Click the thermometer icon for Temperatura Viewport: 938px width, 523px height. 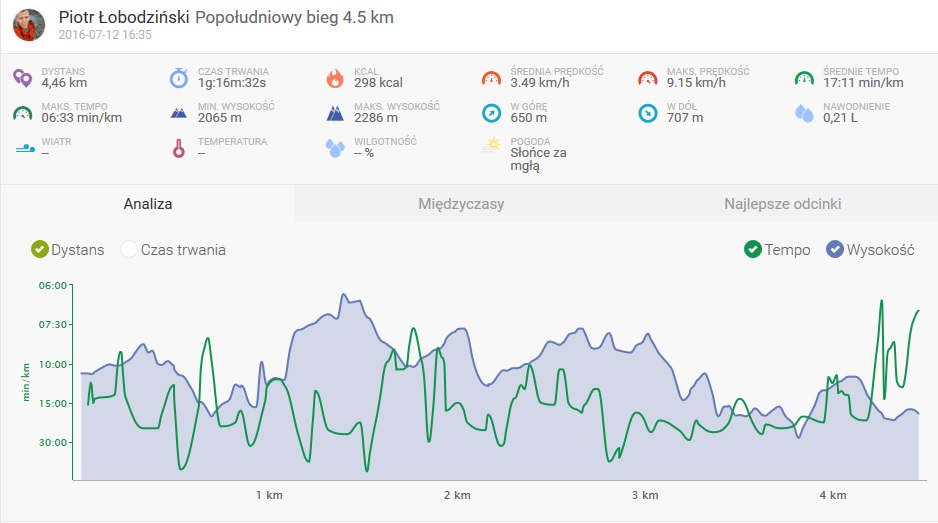coord(178,149)
